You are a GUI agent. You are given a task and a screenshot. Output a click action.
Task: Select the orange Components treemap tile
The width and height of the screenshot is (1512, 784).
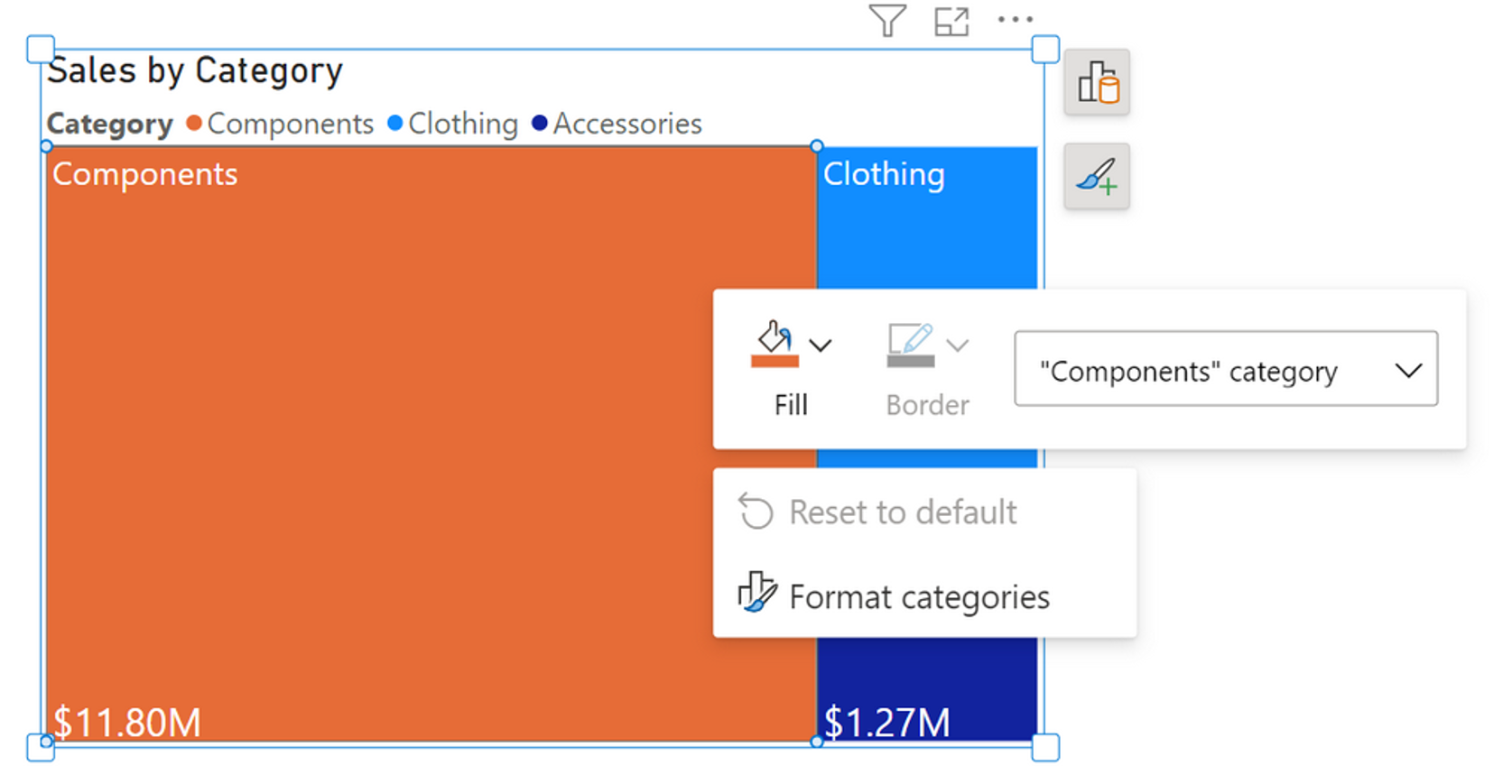point(431,444)
